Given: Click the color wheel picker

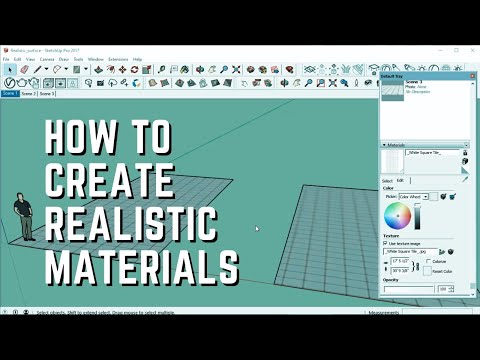Looking at the screenshot, I should [x=398, y=216].
